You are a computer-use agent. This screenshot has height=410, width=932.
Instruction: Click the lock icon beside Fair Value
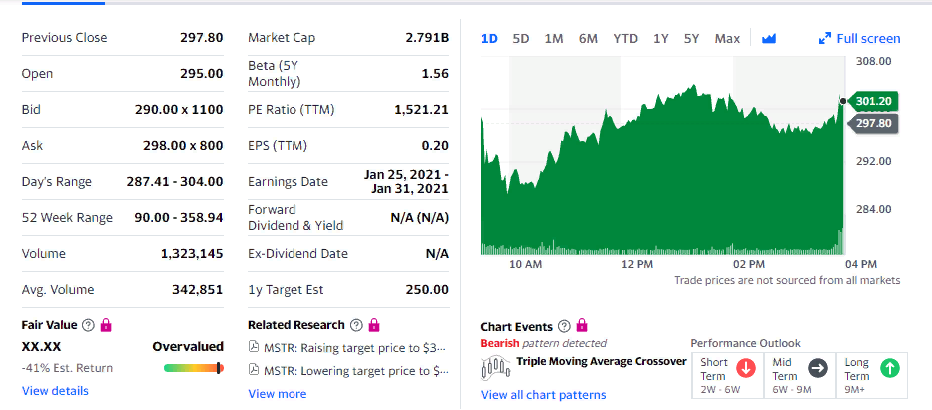point(106,325)
